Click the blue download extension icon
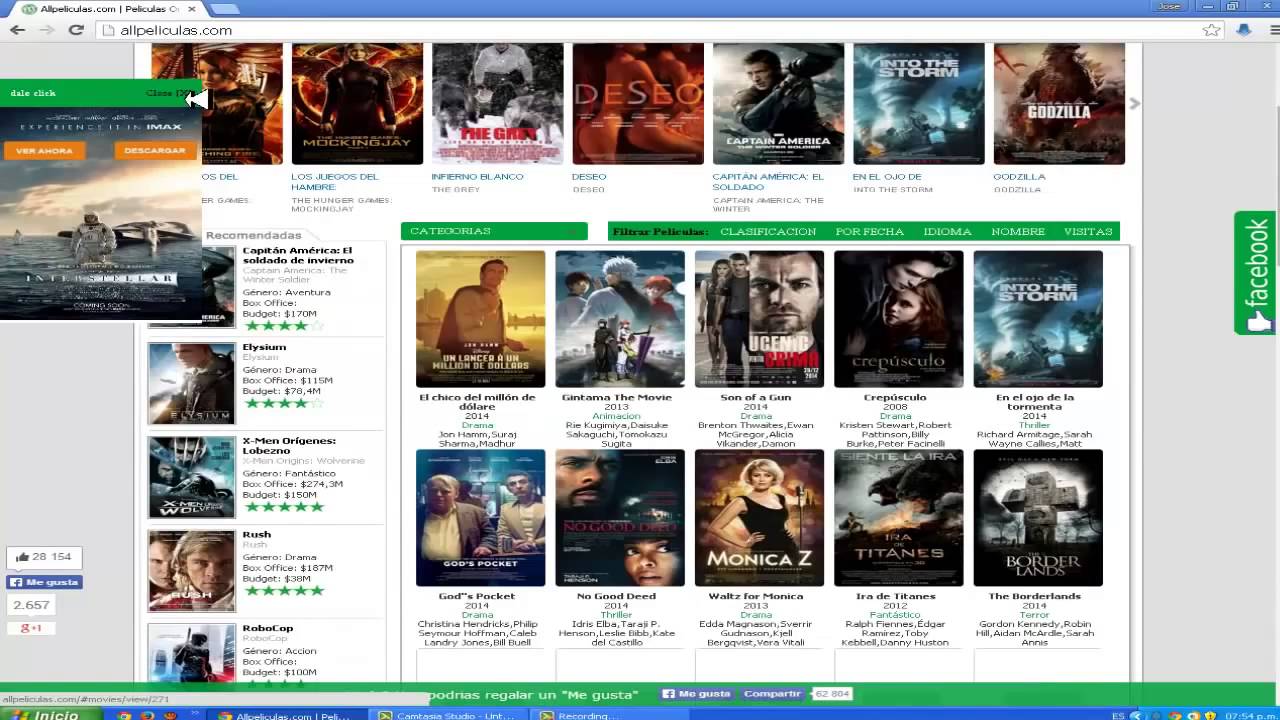 pos(1243,30)
